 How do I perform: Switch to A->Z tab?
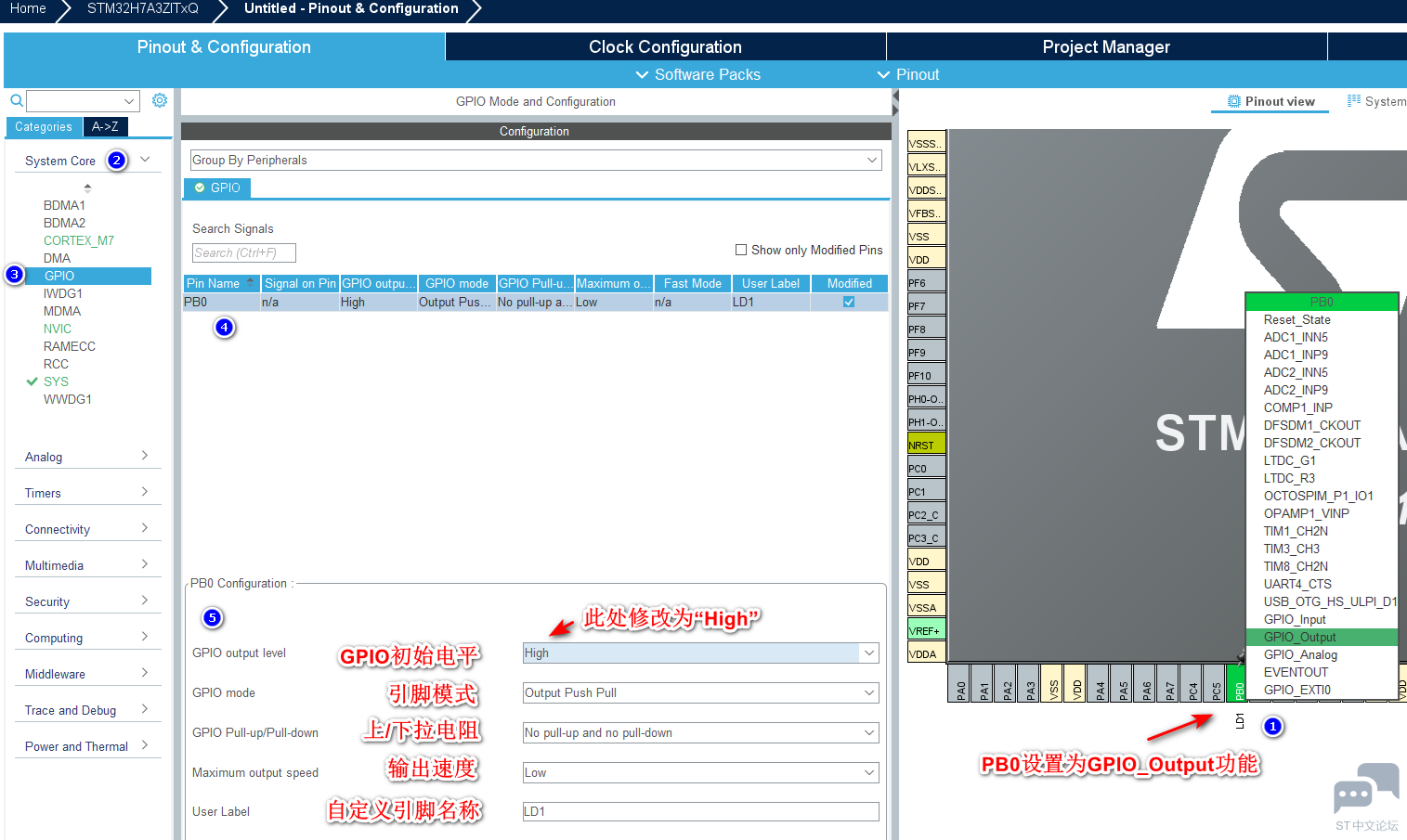105,126
